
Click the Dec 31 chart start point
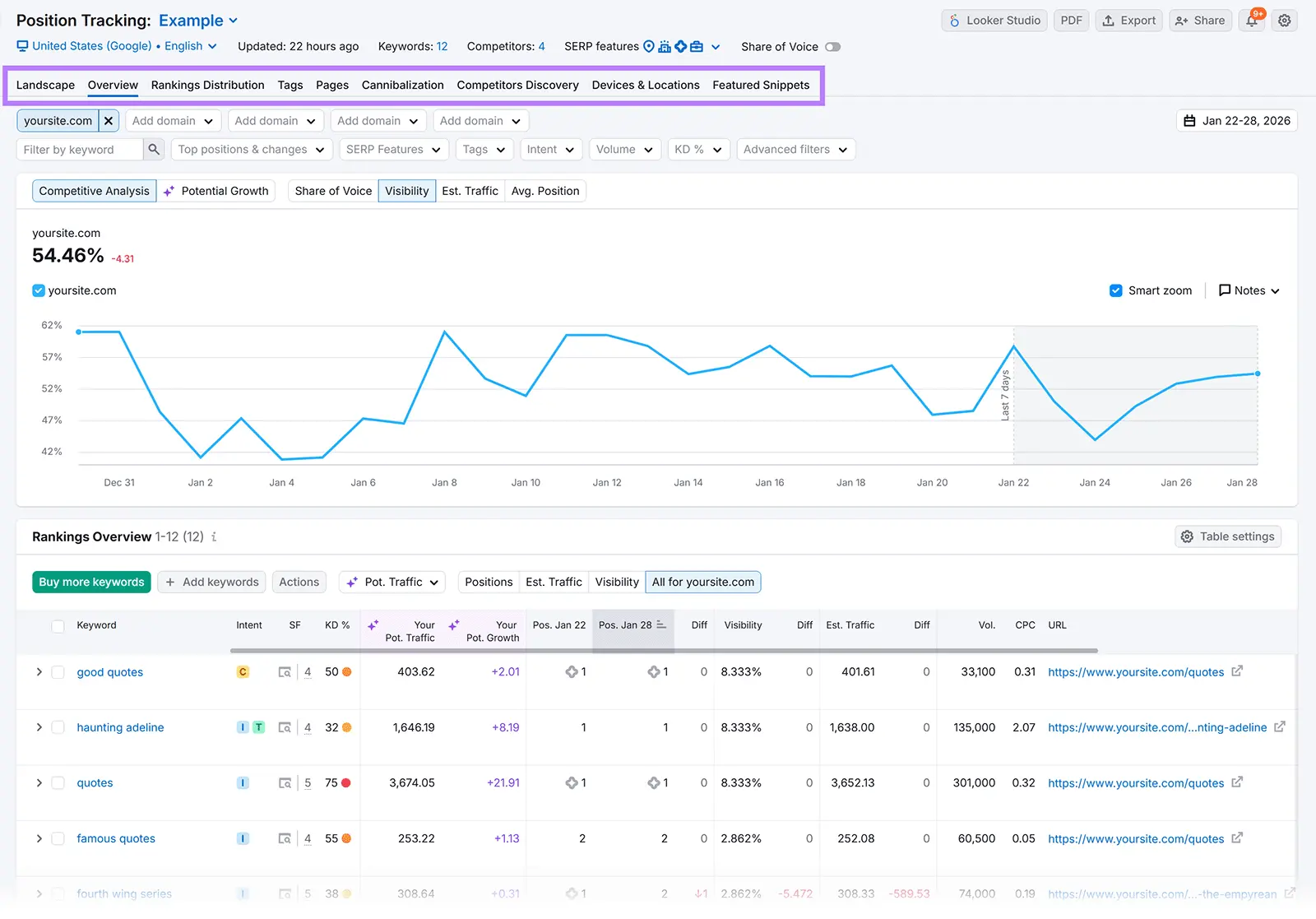79,332
